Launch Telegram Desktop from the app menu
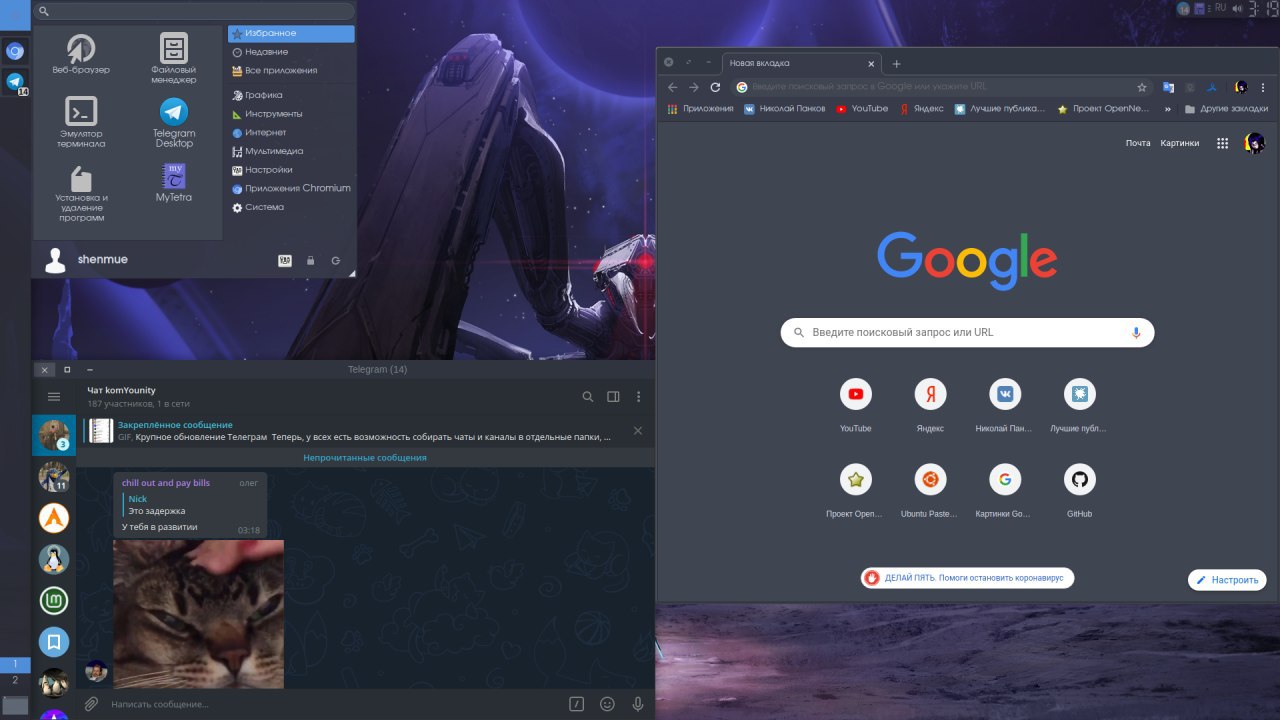 (x=174, y=122)
